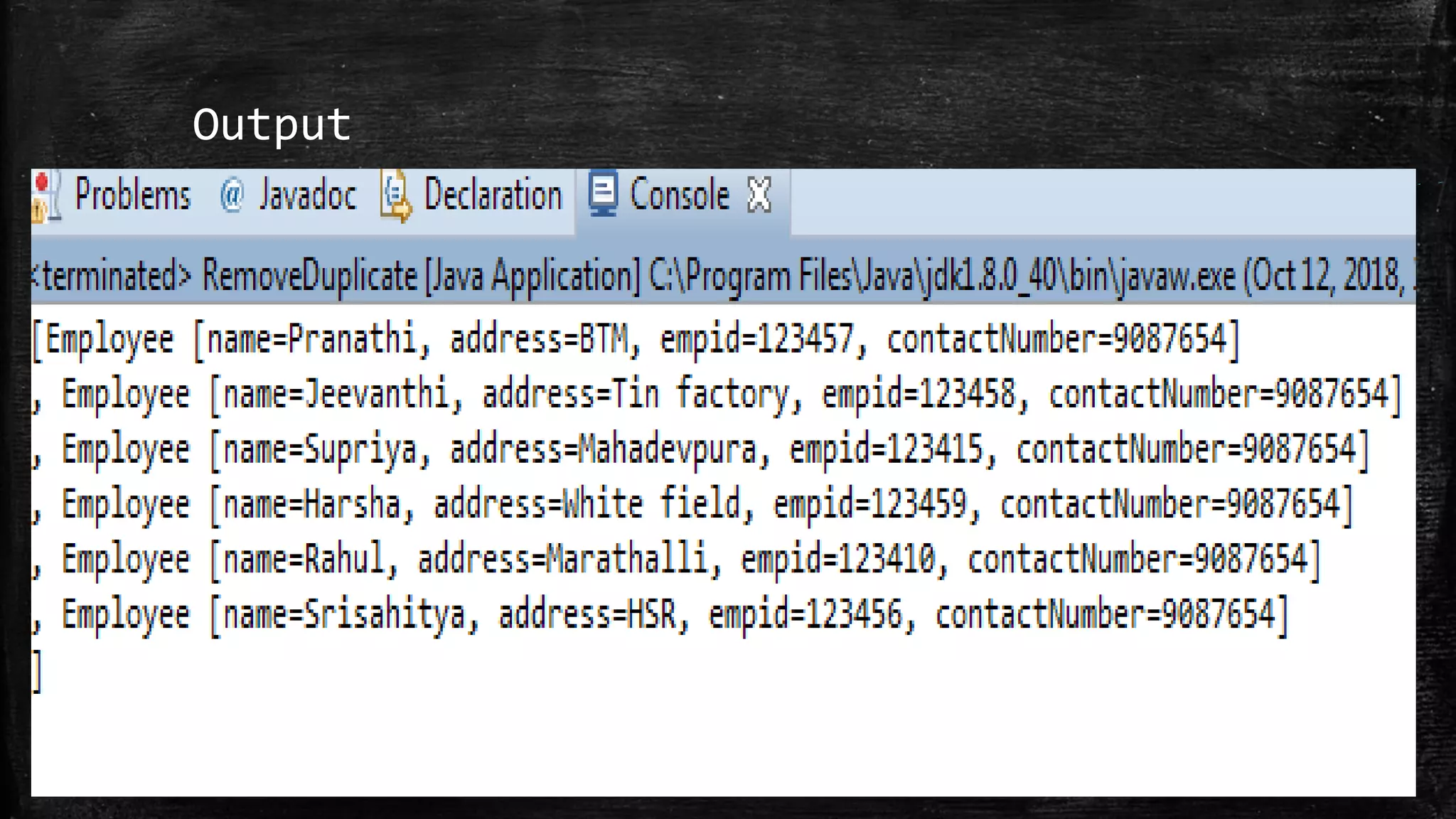Open the Javadoc tab
Viewport: 1456px width, 819px height.
click(x=307, y=196)
